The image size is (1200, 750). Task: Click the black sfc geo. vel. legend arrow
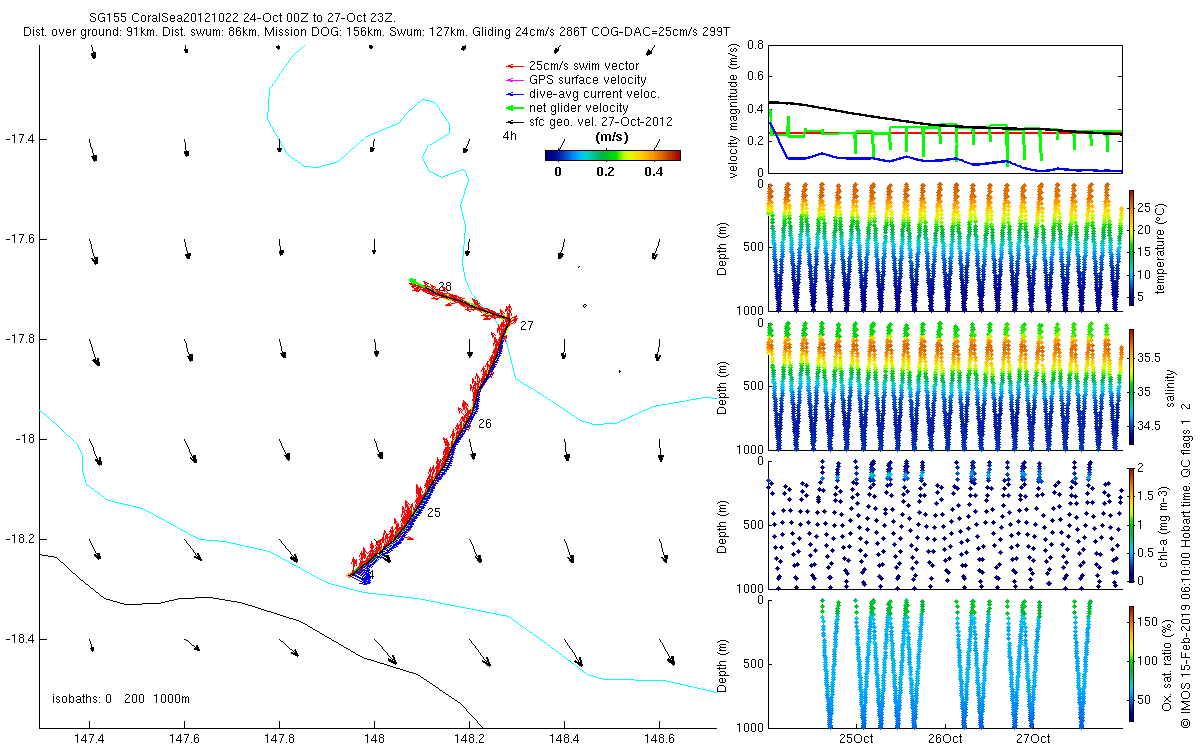pos(514,122)
